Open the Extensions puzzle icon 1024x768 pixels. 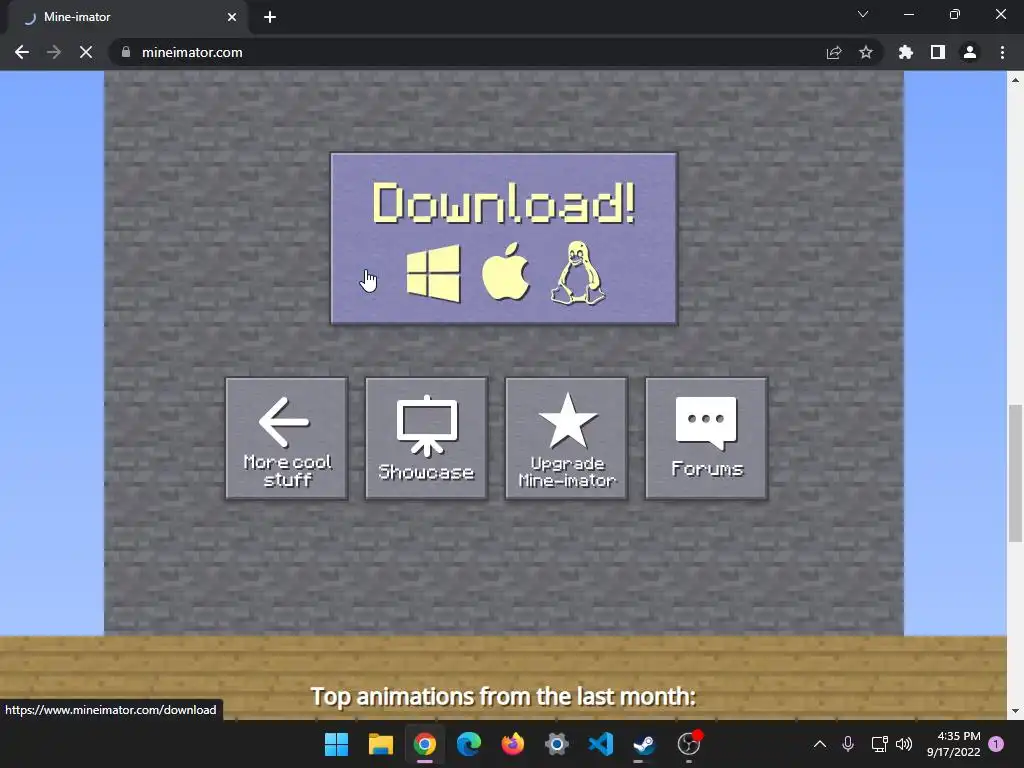coord(906,52)
